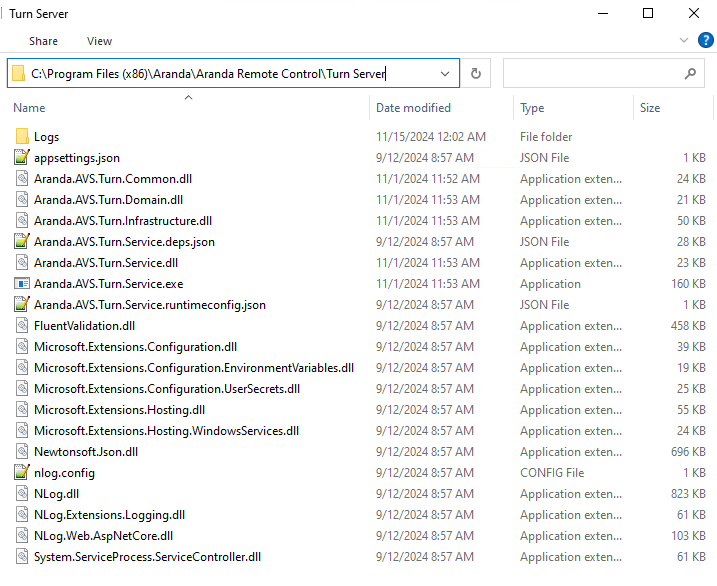Screen dimensions: 717x586
Task: Open the address bar history dropdown
Action: (444, 74)
